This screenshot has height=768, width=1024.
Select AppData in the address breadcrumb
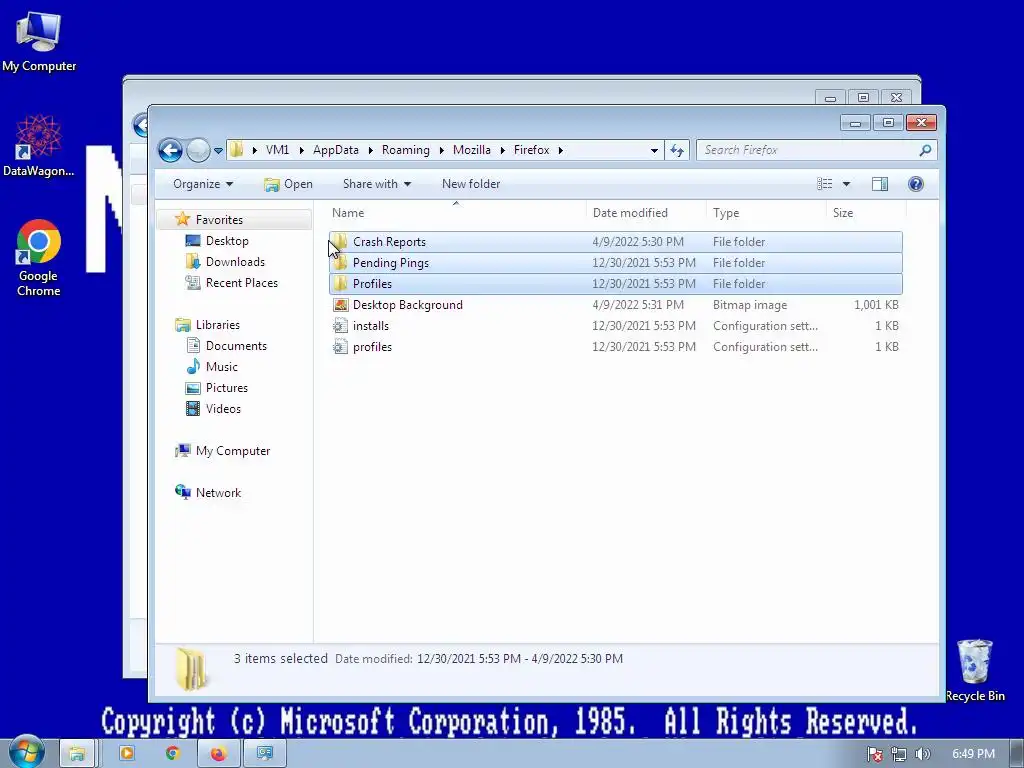click(336, 150)
